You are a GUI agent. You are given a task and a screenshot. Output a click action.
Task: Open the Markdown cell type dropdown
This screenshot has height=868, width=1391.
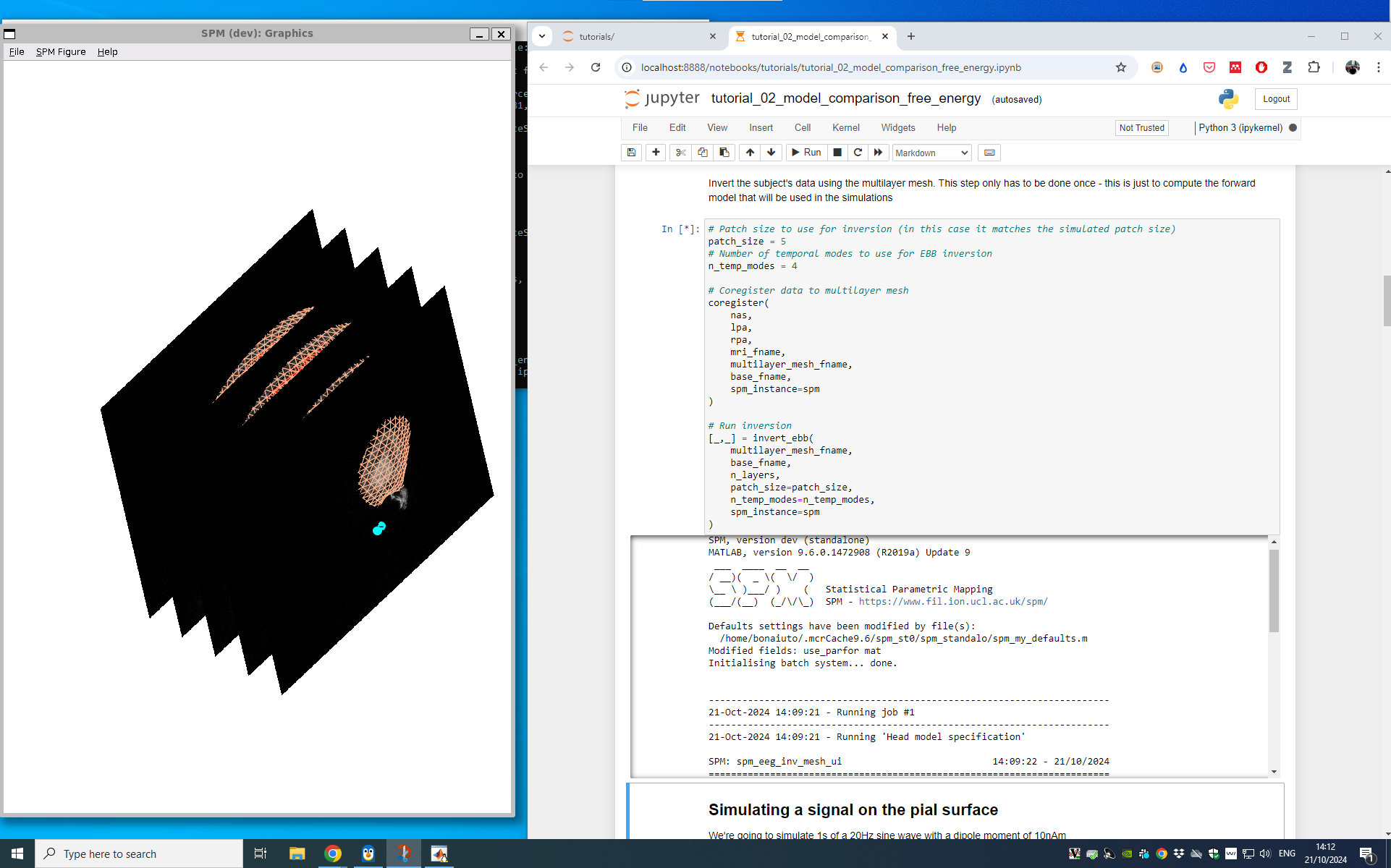[931, 153]
